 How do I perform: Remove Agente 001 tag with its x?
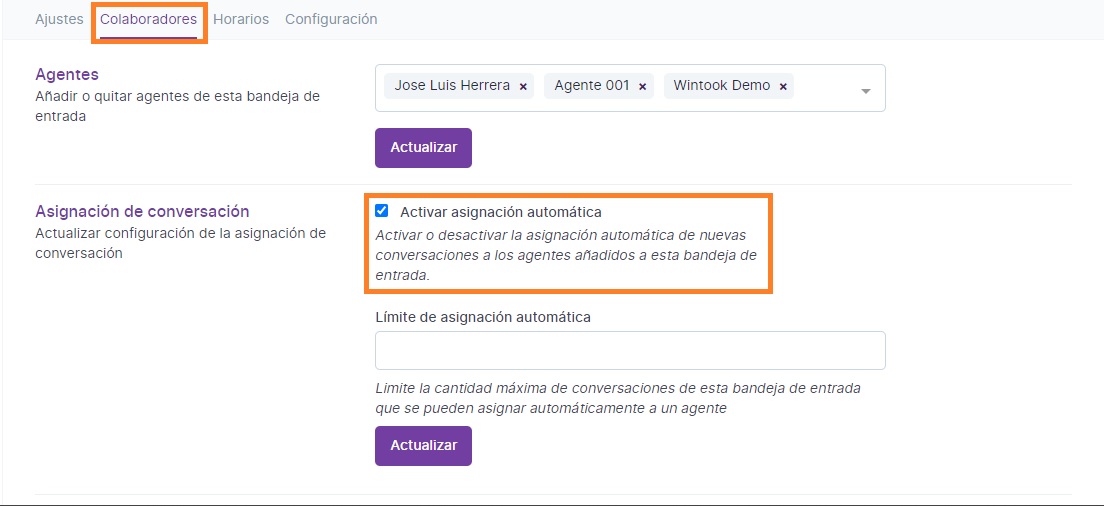click(x=642, y=87)
